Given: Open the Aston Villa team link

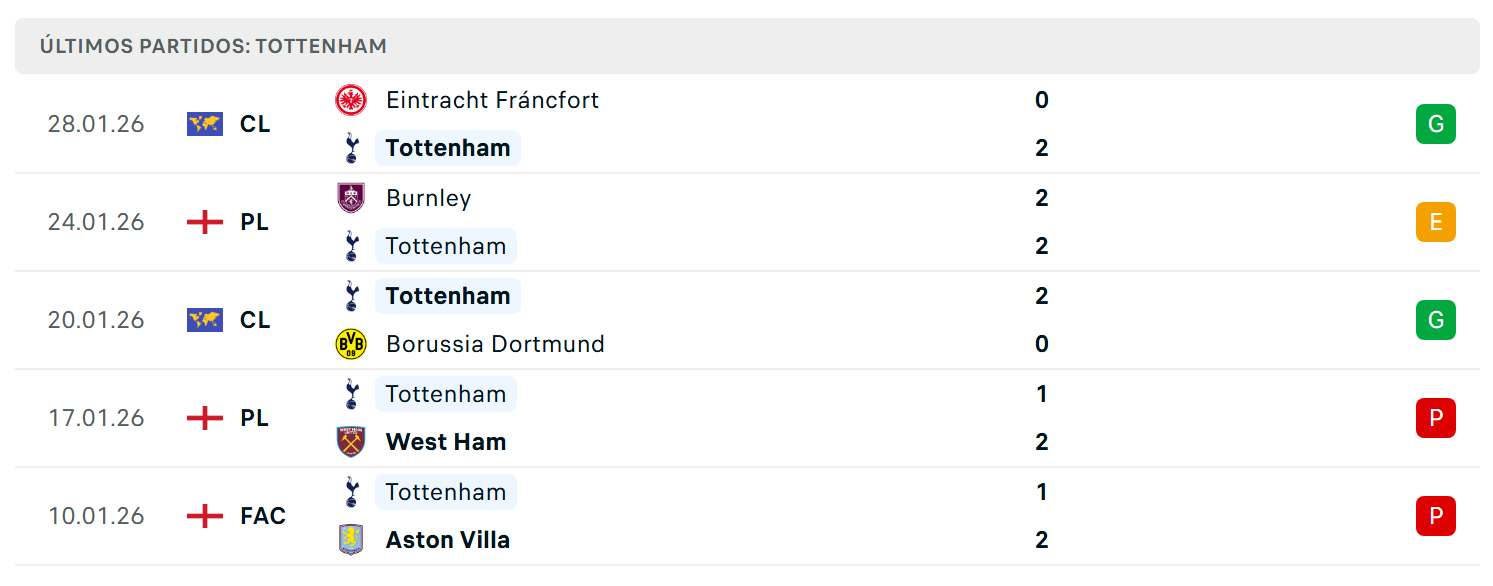Looking at the screenshot, I should click(x=448, y=540).
